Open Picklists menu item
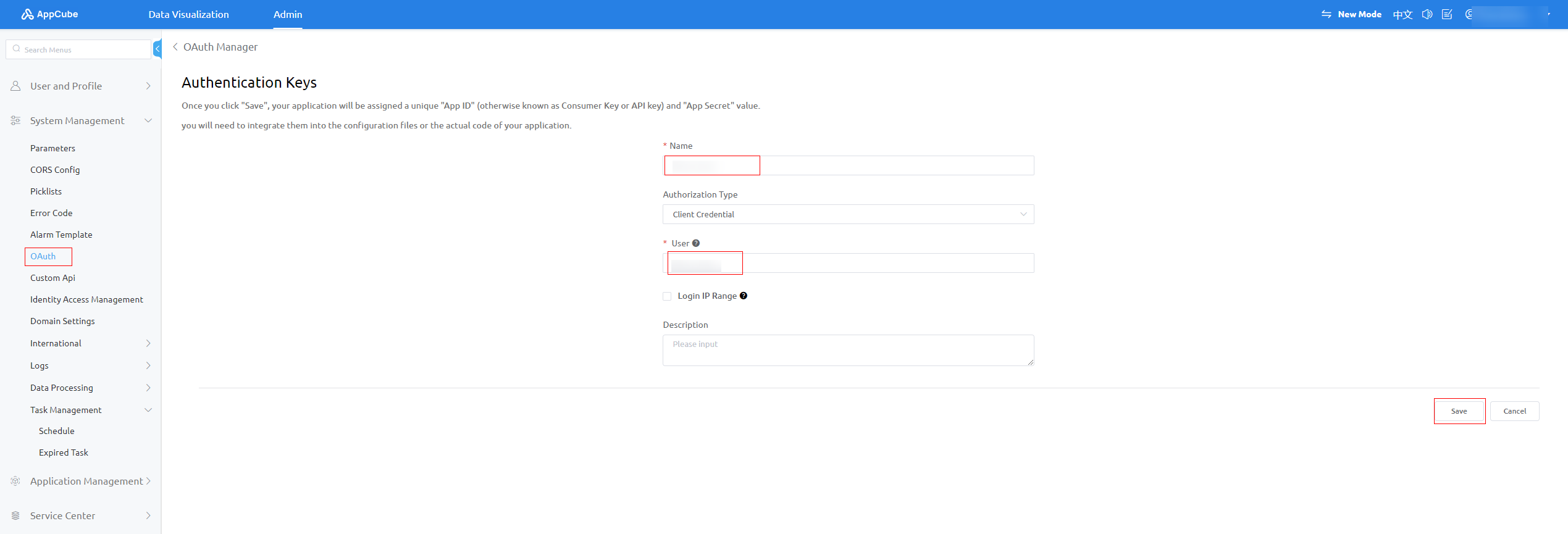 [x=46, y=191]
